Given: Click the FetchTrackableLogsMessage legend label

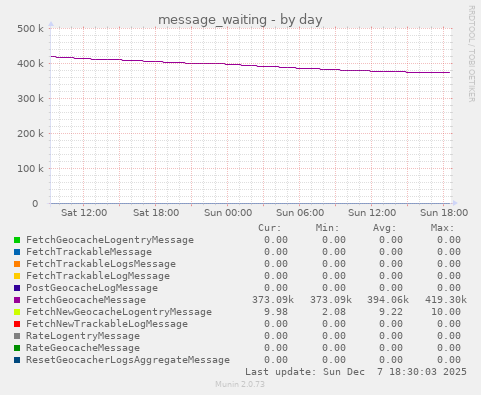Looking at the screenshot, I should pyautogui.click(x=101, y=264).
